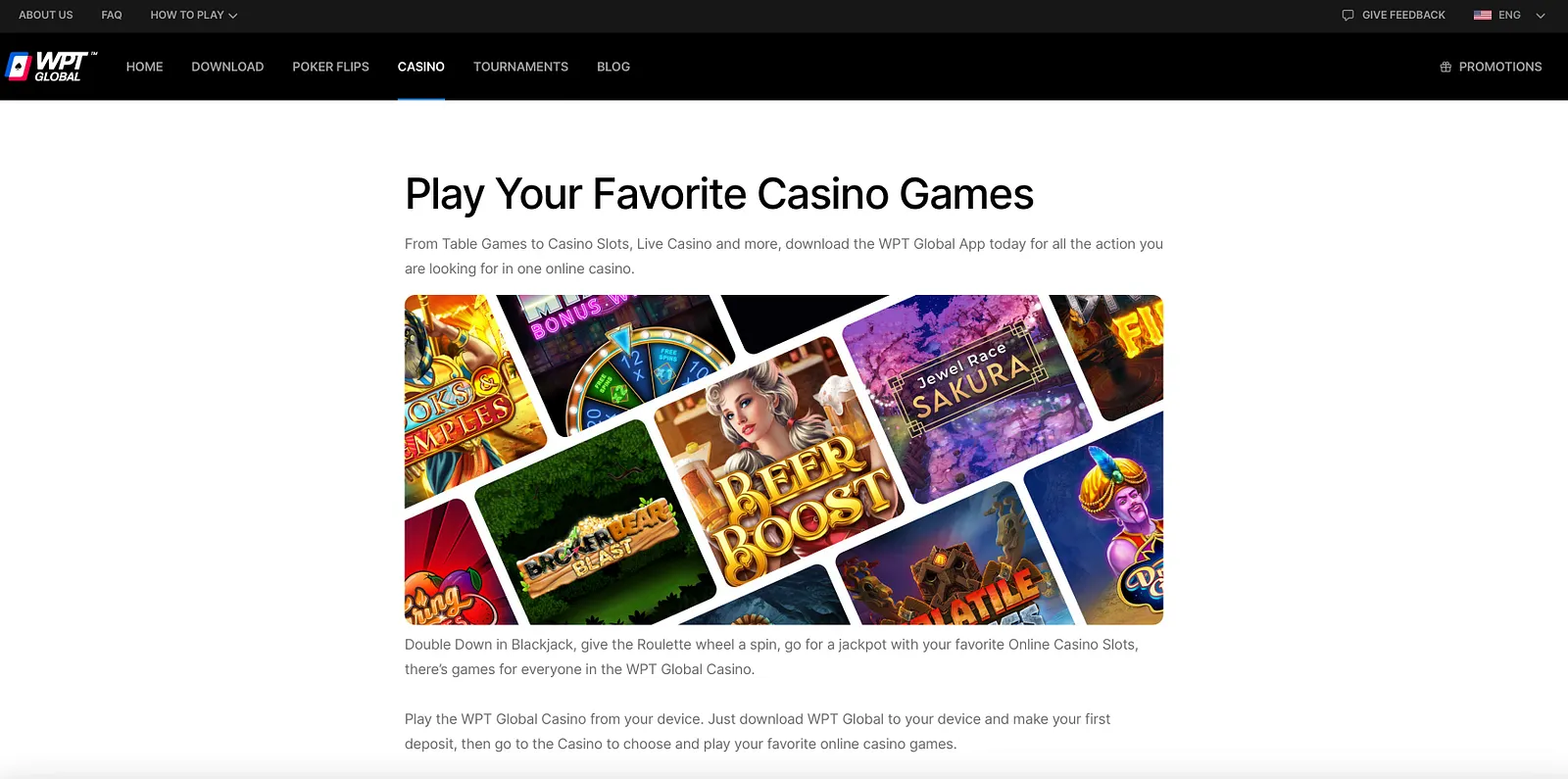The image size is (1568, 779).
Task: Click the Bronco Bear Blast game tile
Action: (x=596, y=524)
